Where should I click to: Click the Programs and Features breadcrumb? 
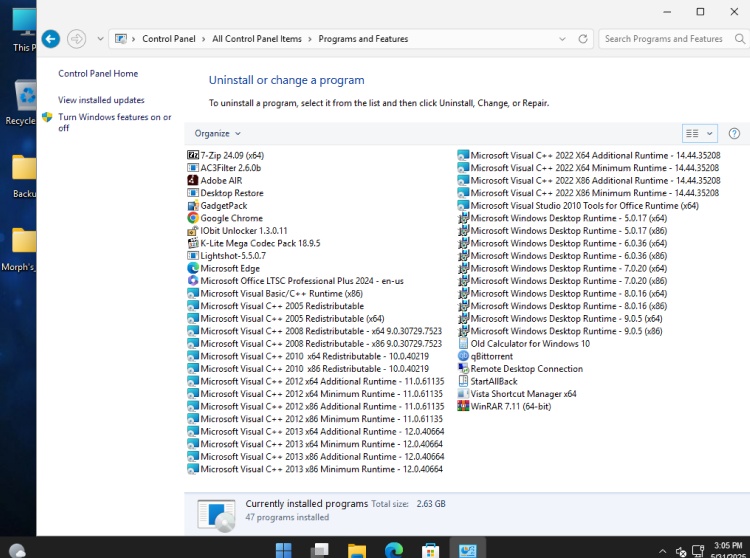click(363, 39)
